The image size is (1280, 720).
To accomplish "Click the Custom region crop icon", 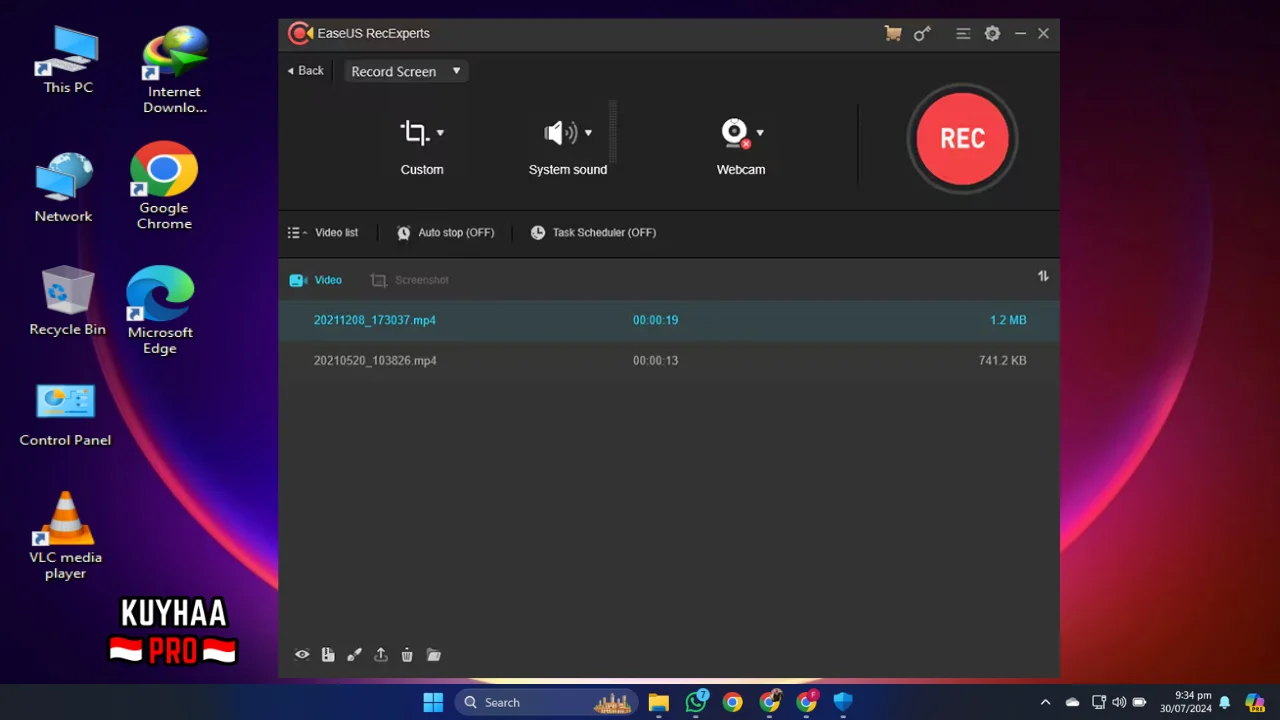I will pos(414,132).
